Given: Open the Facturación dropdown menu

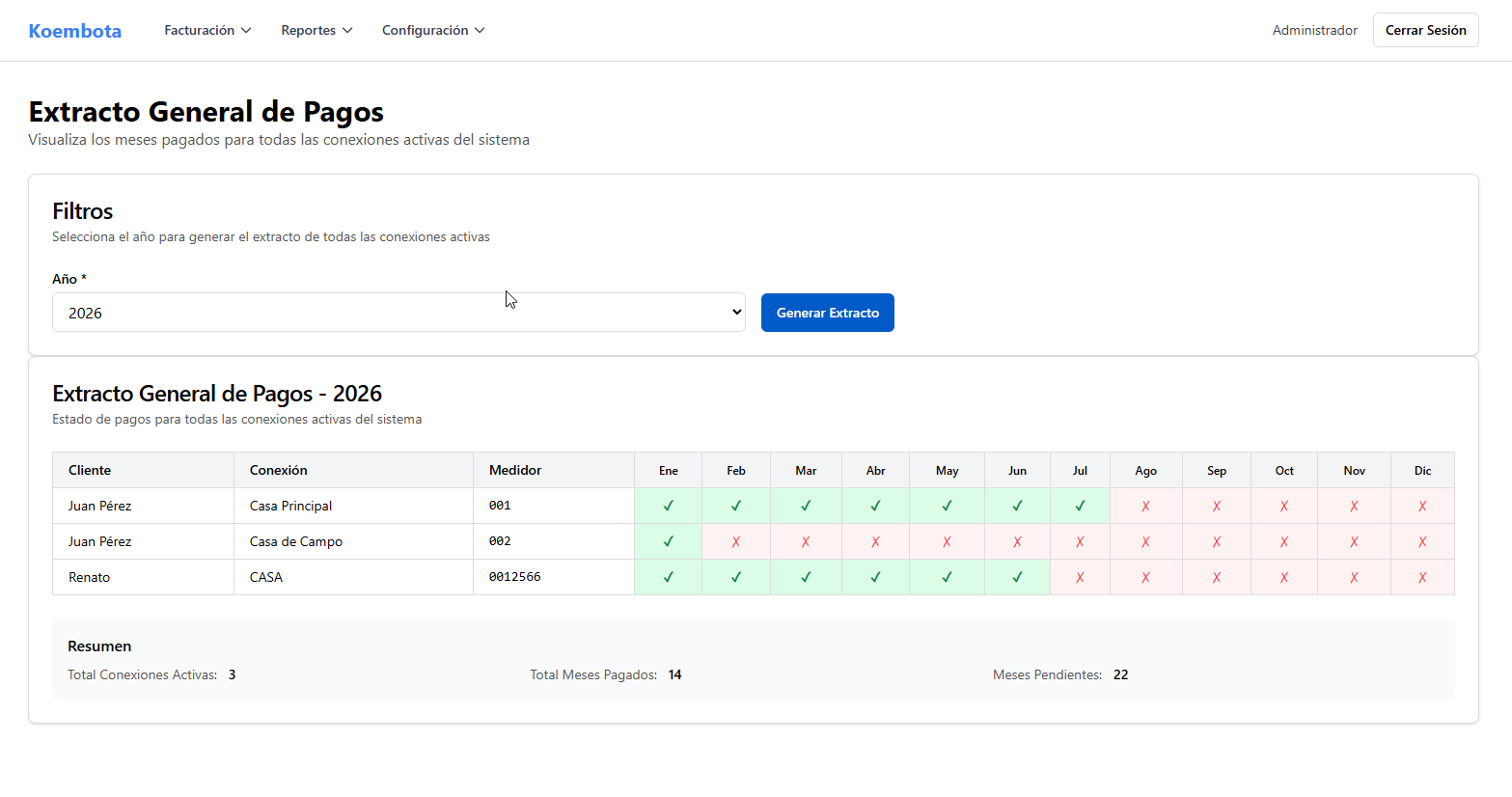Looking at the screenshot, I should click(207, 31).
